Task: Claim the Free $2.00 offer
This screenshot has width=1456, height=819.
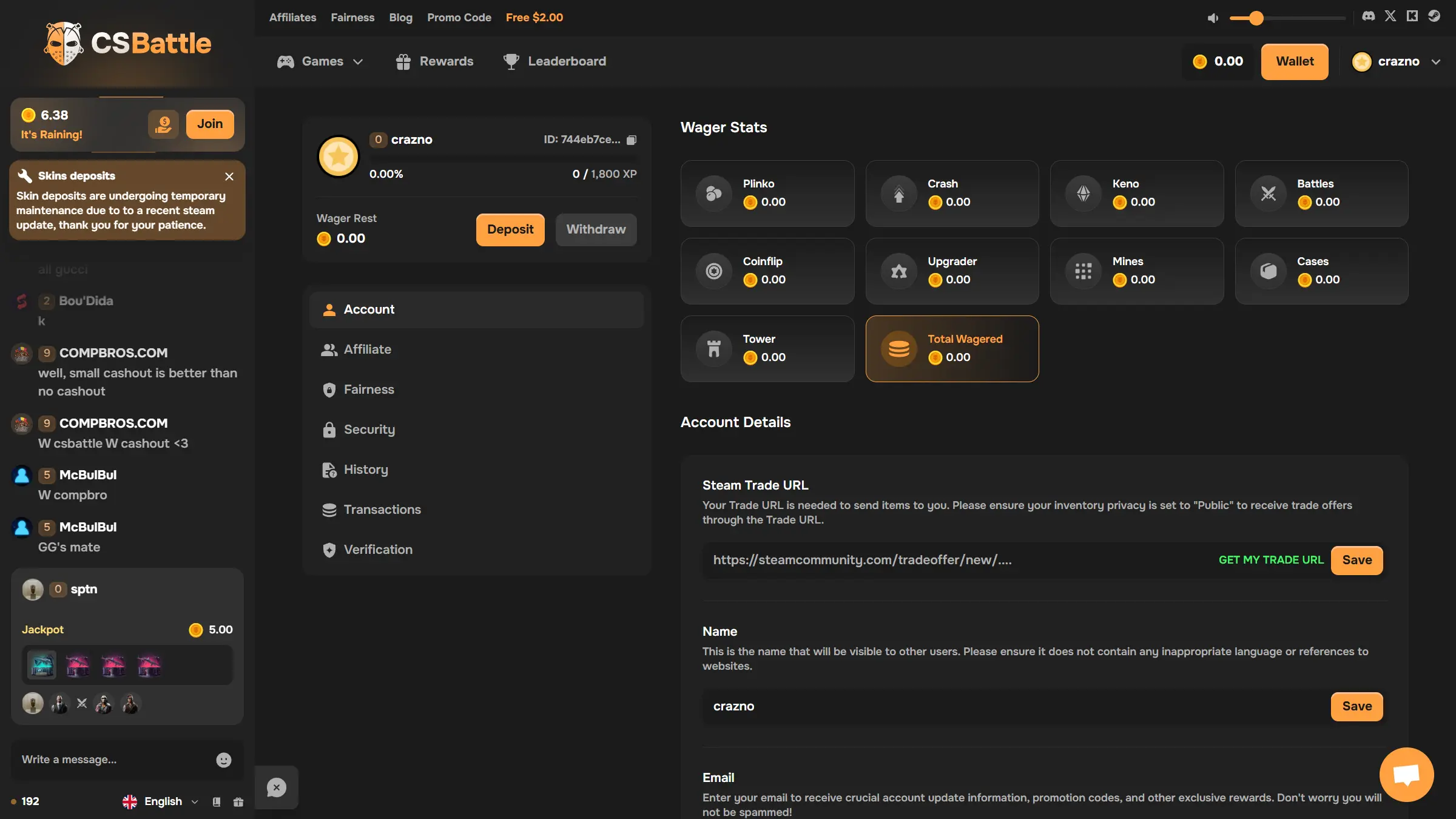Action: click(x=534, y=18)
